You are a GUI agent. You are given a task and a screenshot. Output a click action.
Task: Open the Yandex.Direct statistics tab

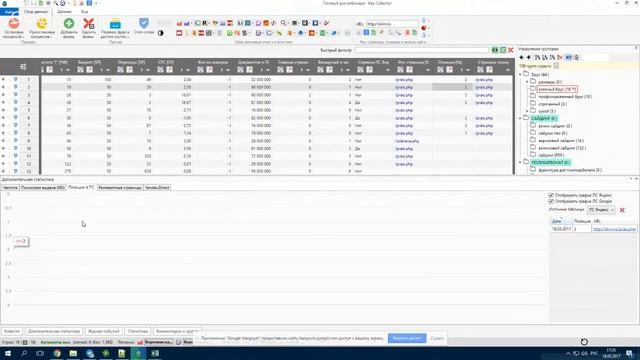(x=158, y=188)
